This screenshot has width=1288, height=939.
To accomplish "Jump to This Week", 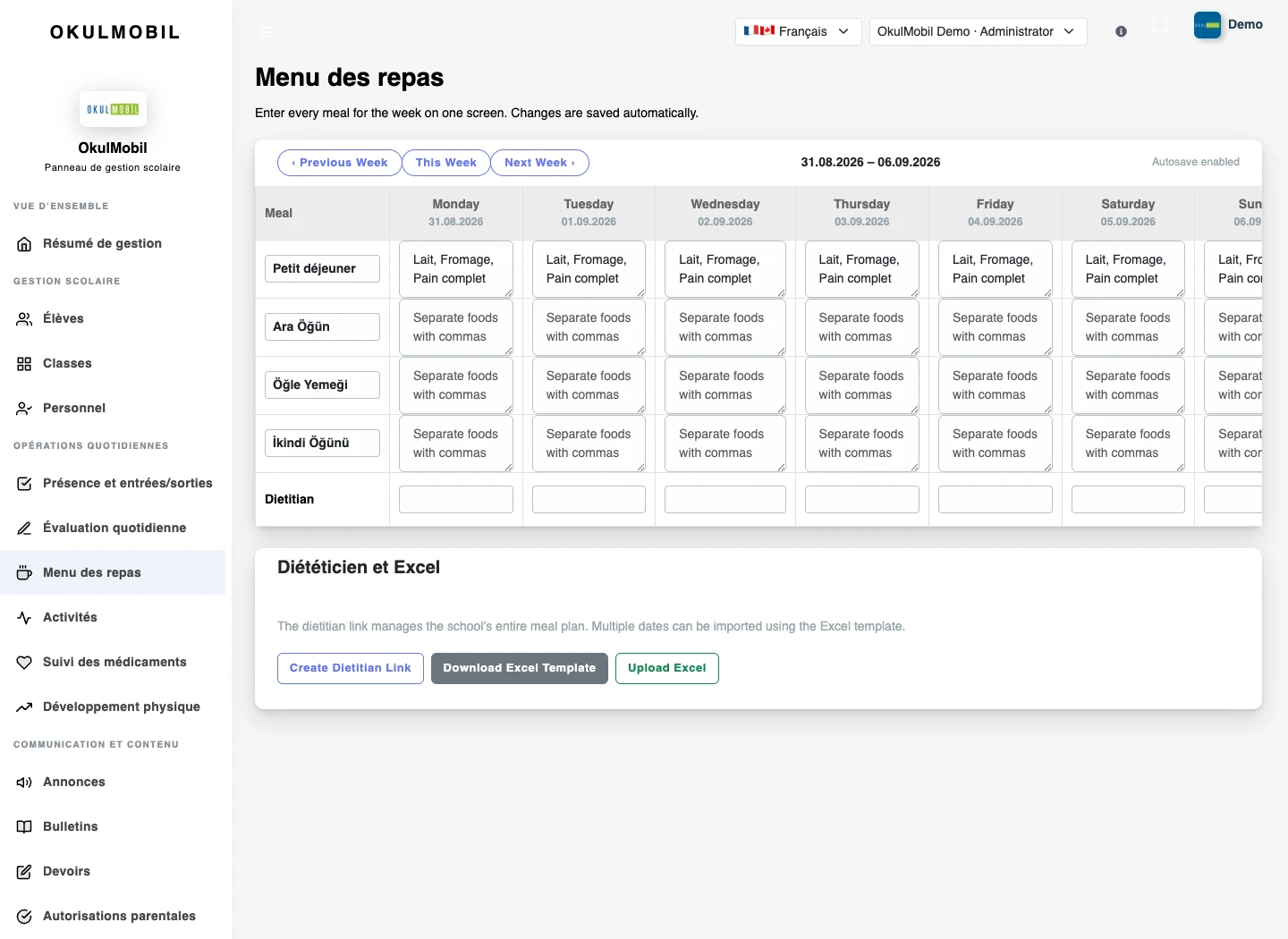I will click(x=446, y=163).
